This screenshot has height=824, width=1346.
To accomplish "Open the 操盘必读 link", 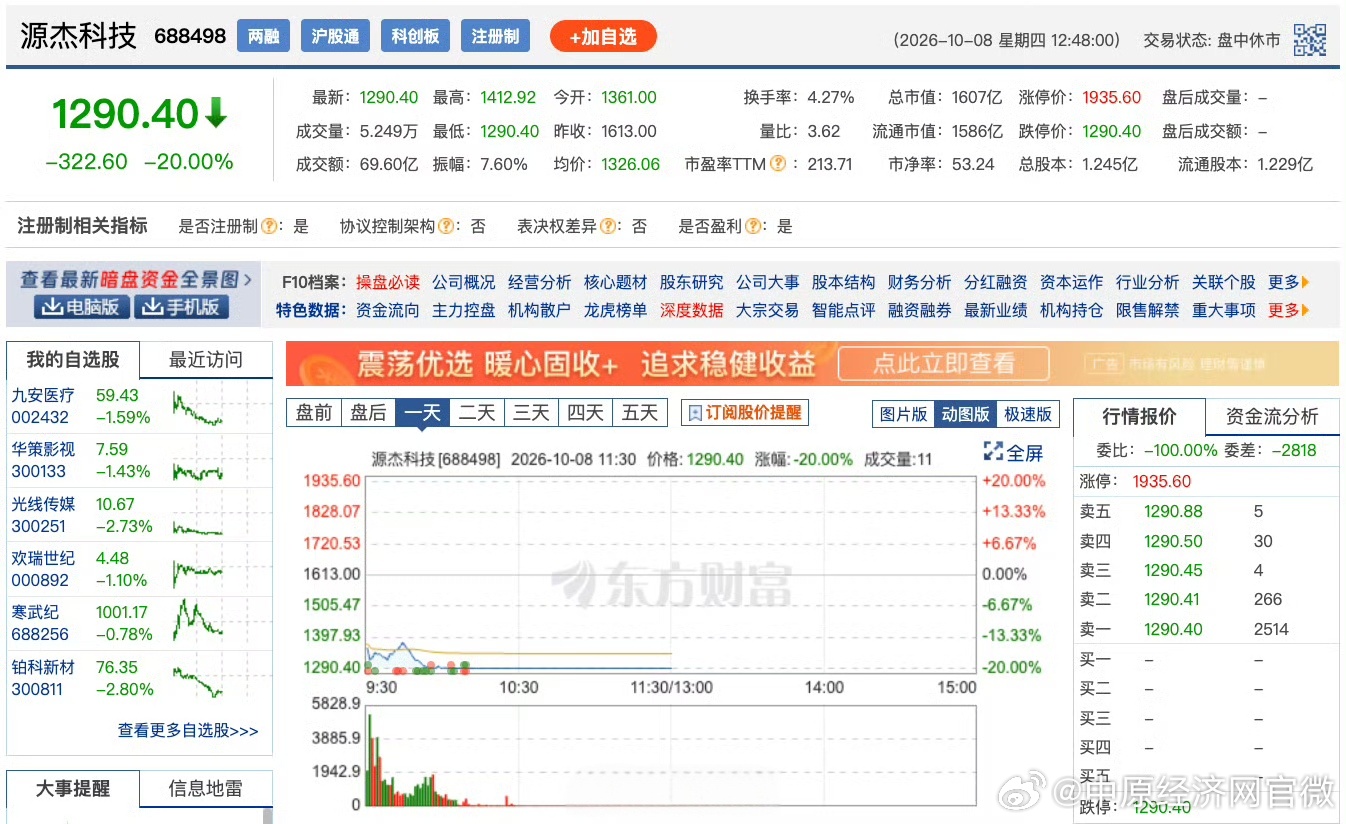I will 388,283.
